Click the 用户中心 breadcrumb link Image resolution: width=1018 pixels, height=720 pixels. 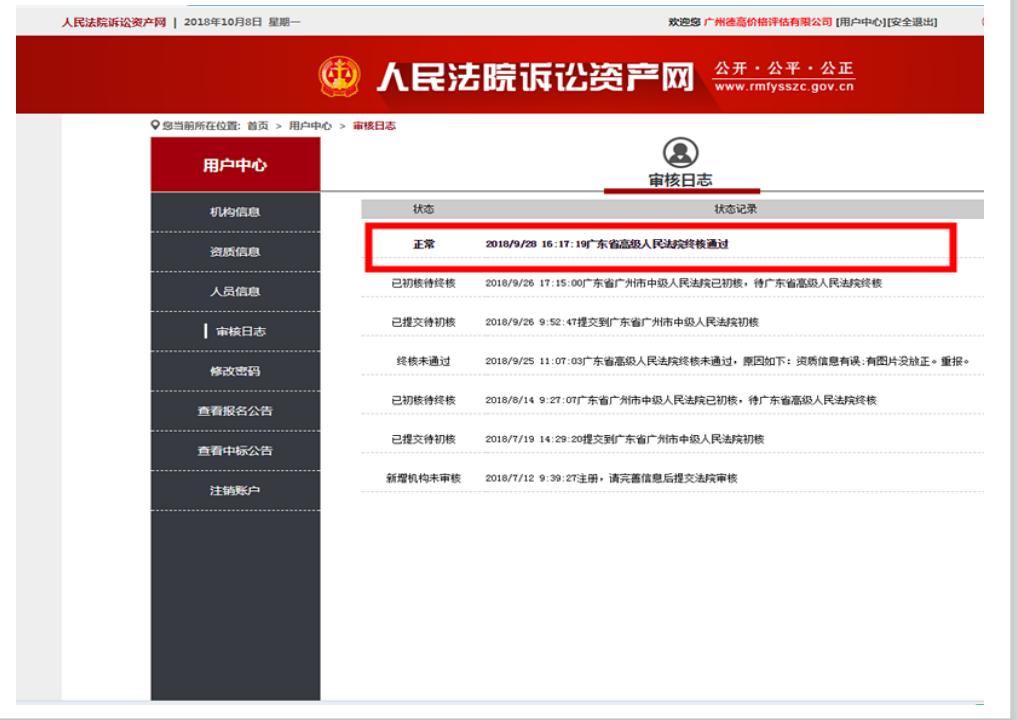[x=312, y=124]
